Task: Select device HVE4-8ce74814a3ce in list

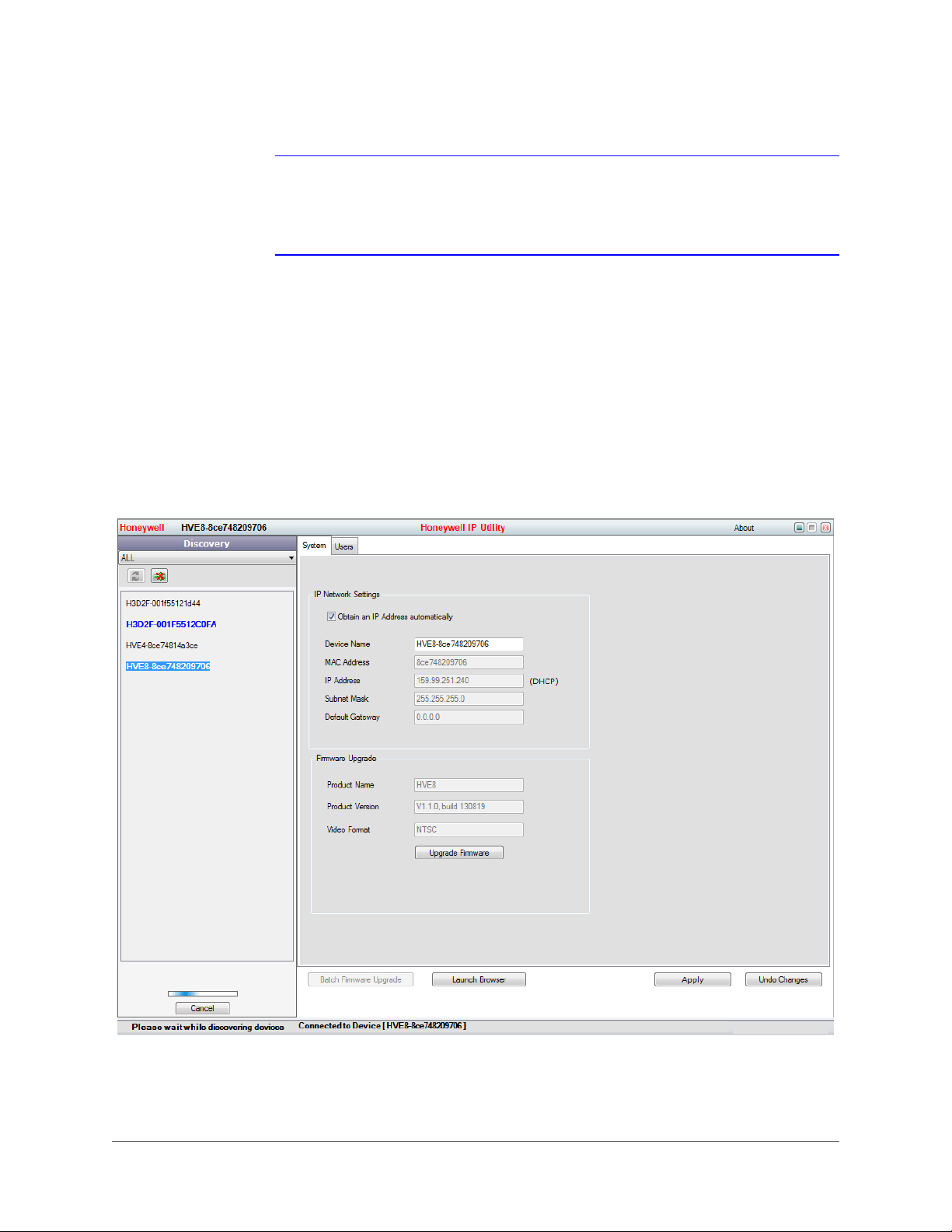Action: click(x=162, y=645)
